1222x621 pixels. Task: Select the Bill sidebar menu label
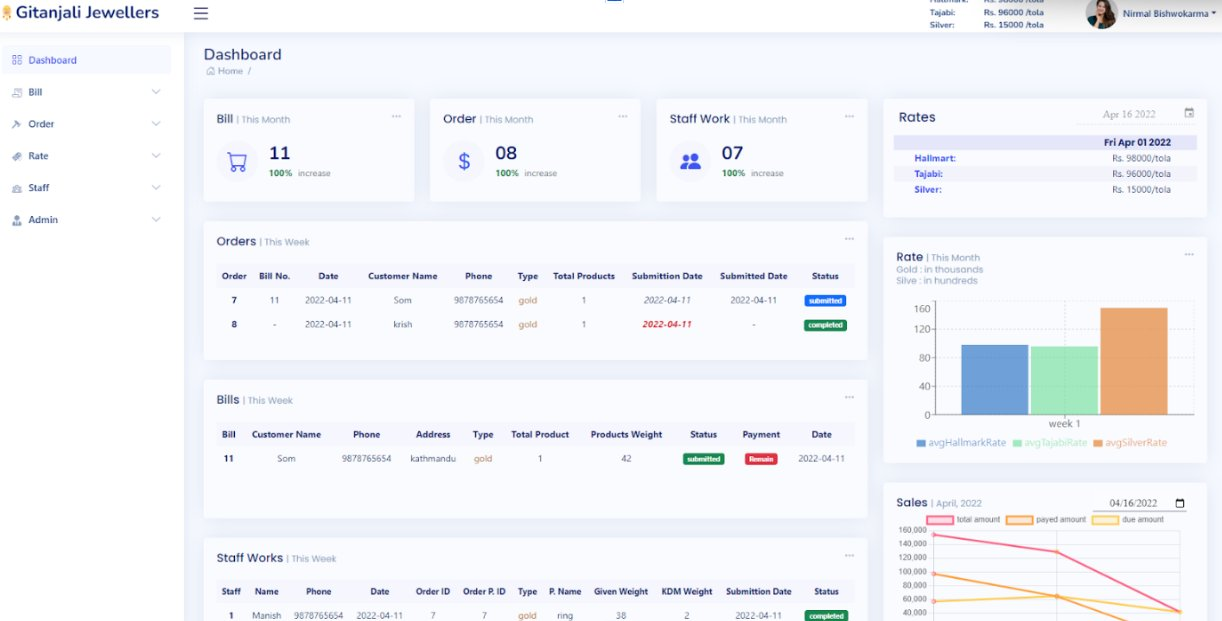tap(35, 92)
